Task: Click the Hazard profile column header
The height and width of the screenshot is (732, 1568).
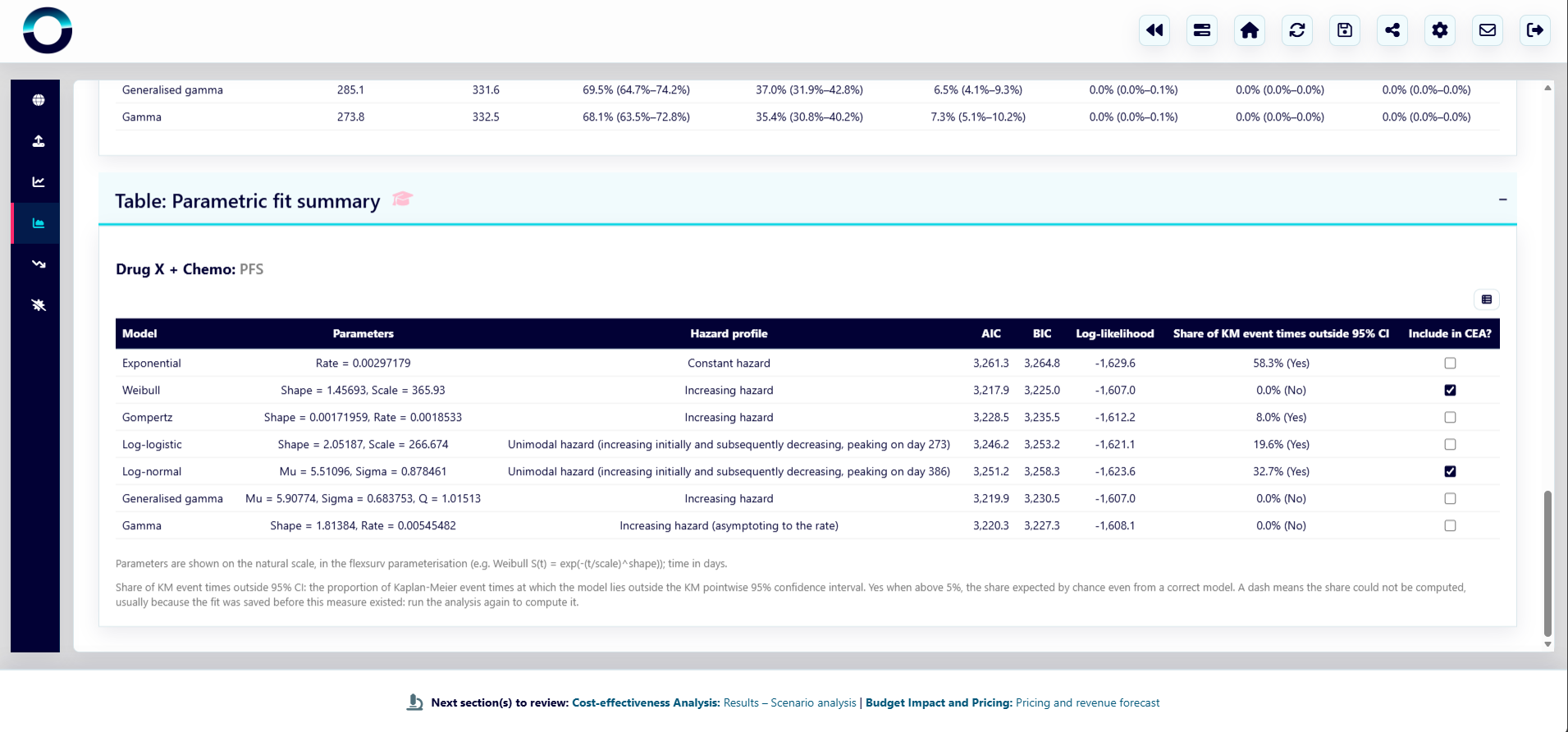Action: tap(729, 334)
